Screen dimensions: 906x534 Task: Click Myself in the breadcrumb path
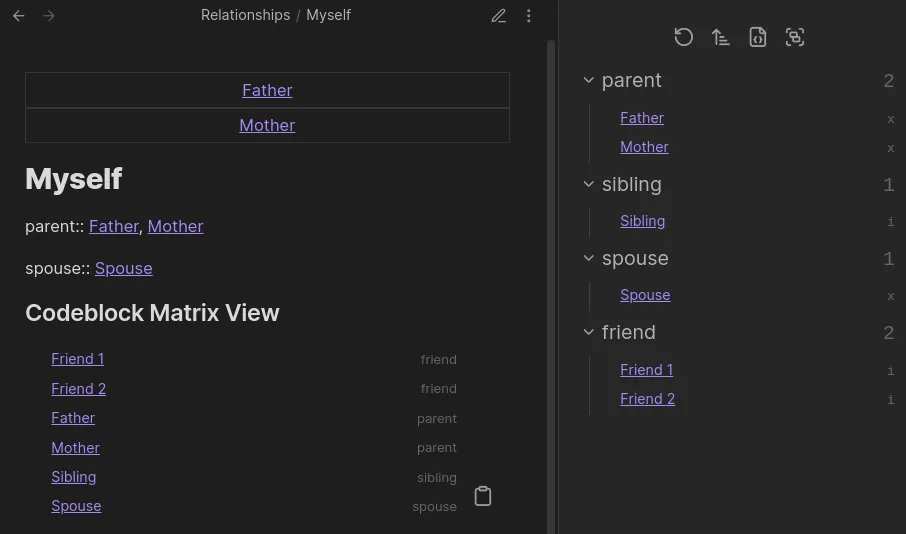click(328, 15)
